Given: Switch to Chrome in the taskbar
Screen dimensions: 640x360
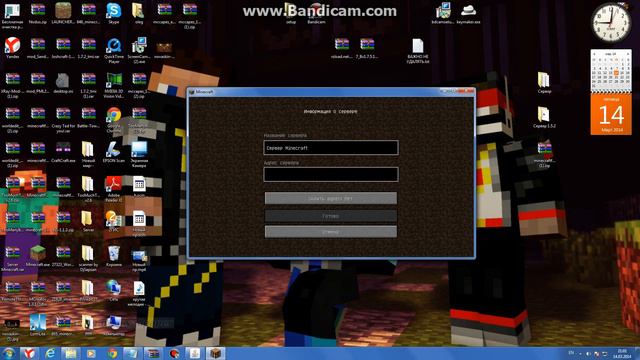Looking at the screenshot, I should click(112, 353).
